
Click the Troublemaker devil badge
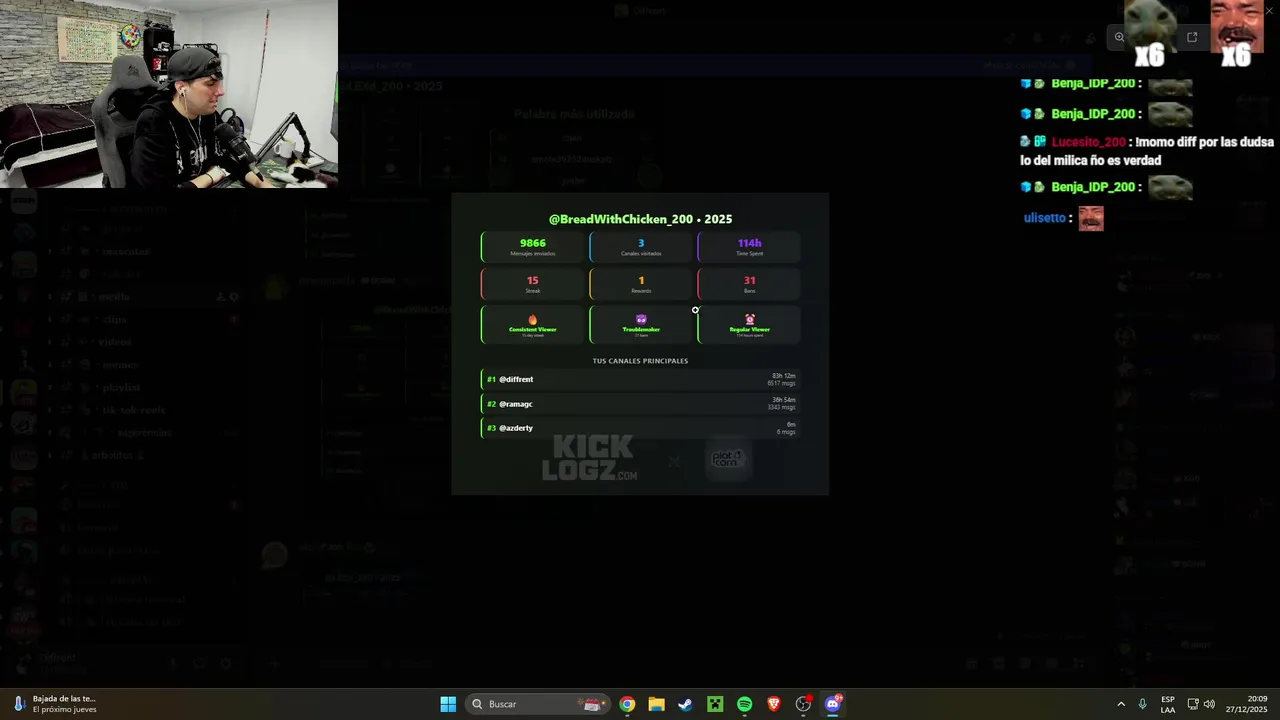pos(641,325)
